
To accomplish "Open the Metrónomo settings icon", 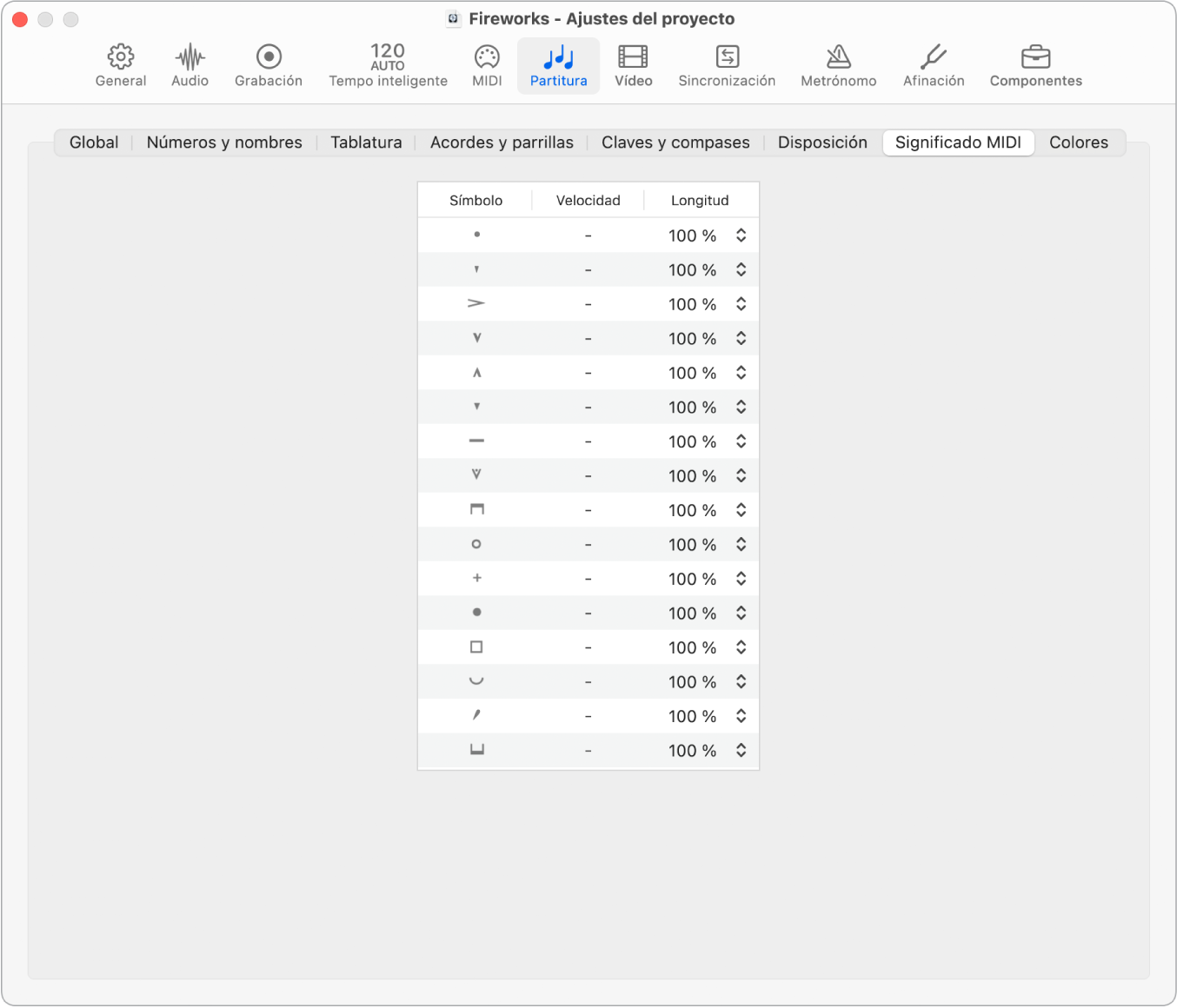I will 838,66.
